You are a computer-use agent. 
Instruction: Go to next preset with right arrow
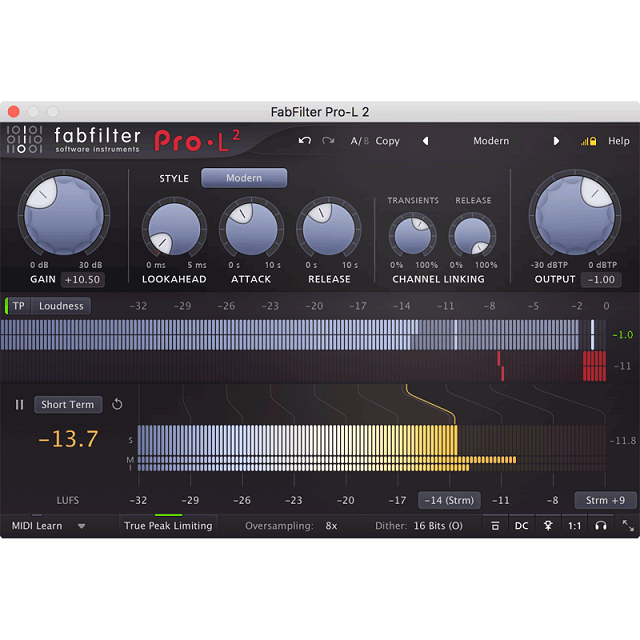[556, 141]
